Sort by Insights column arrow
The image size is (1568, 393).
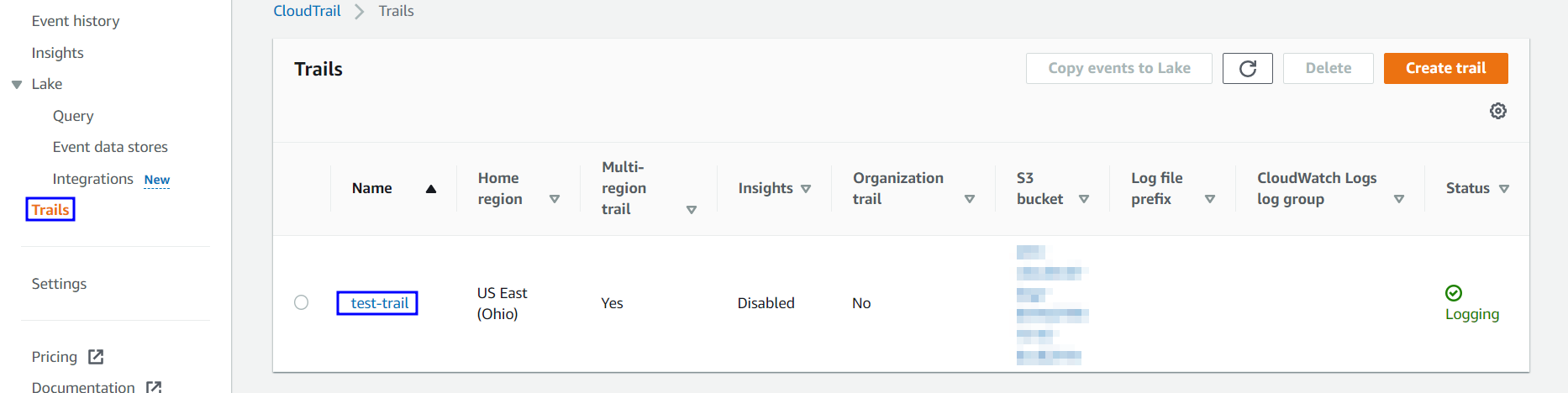tap(806, 189)
